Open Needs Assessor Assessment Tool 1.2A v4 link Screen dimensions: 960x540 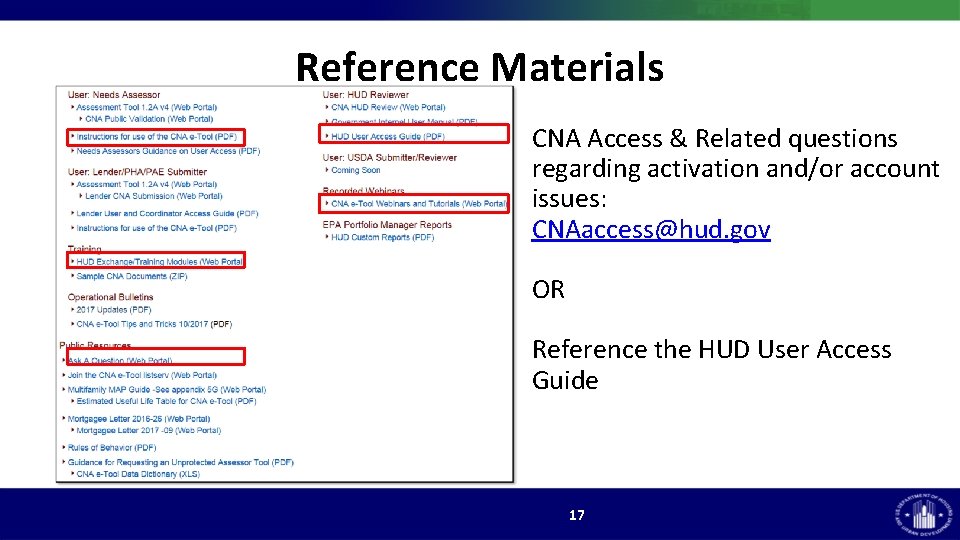146,107
